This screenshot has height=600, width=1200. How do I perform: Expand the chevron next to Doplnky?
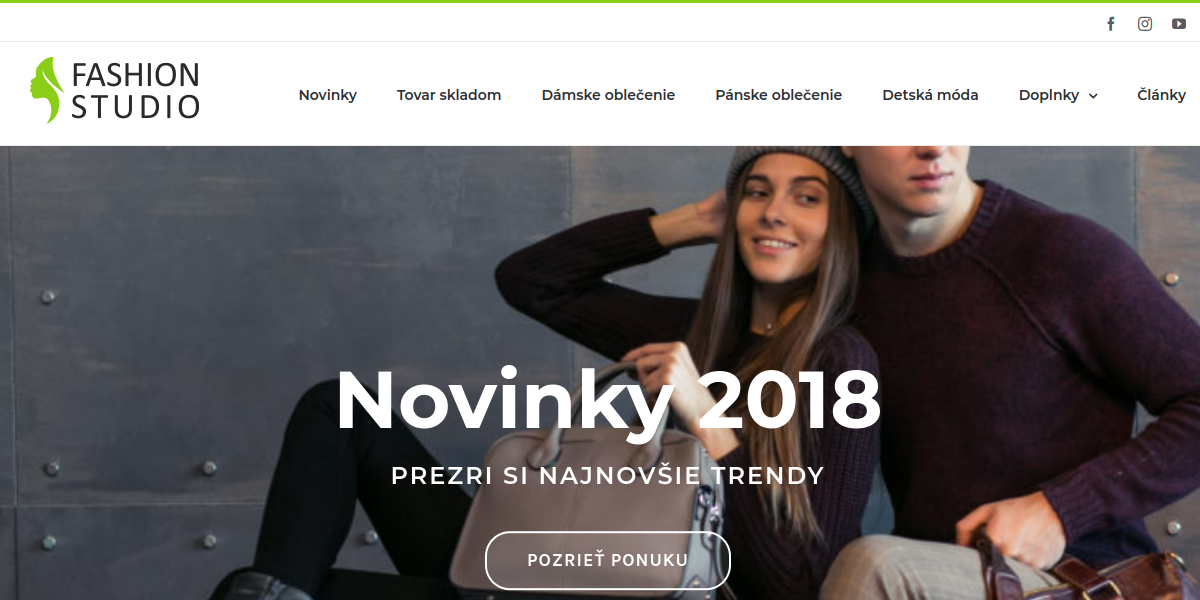tap(1093, 96)
